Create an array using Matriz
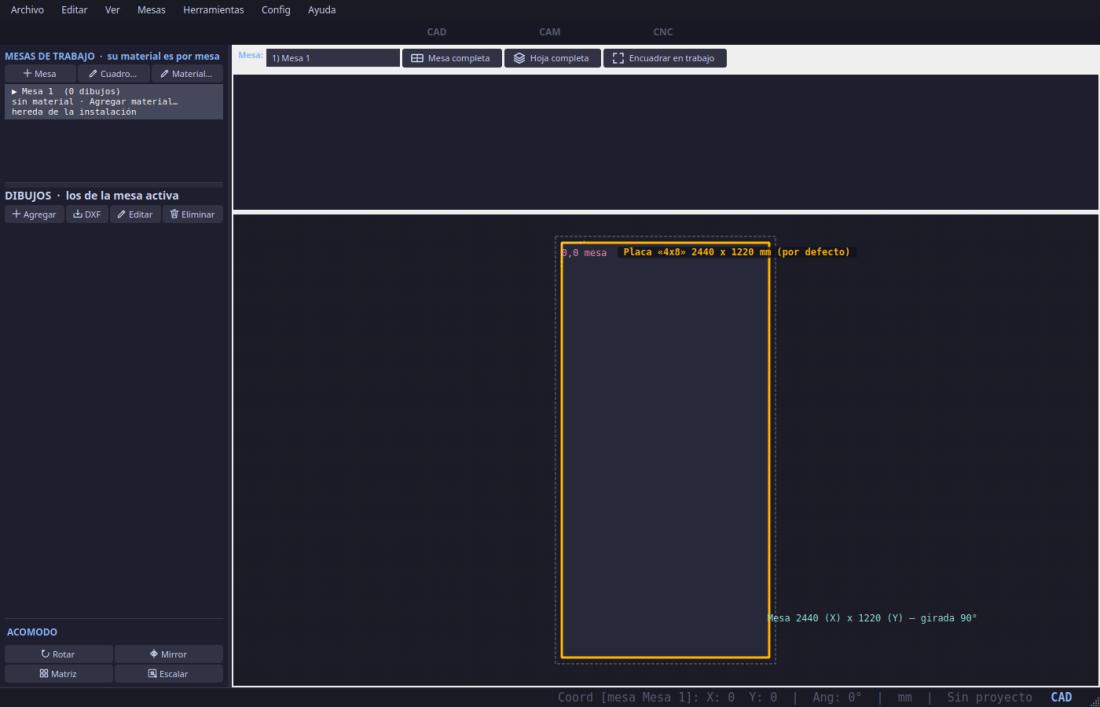 coord(59,674)
